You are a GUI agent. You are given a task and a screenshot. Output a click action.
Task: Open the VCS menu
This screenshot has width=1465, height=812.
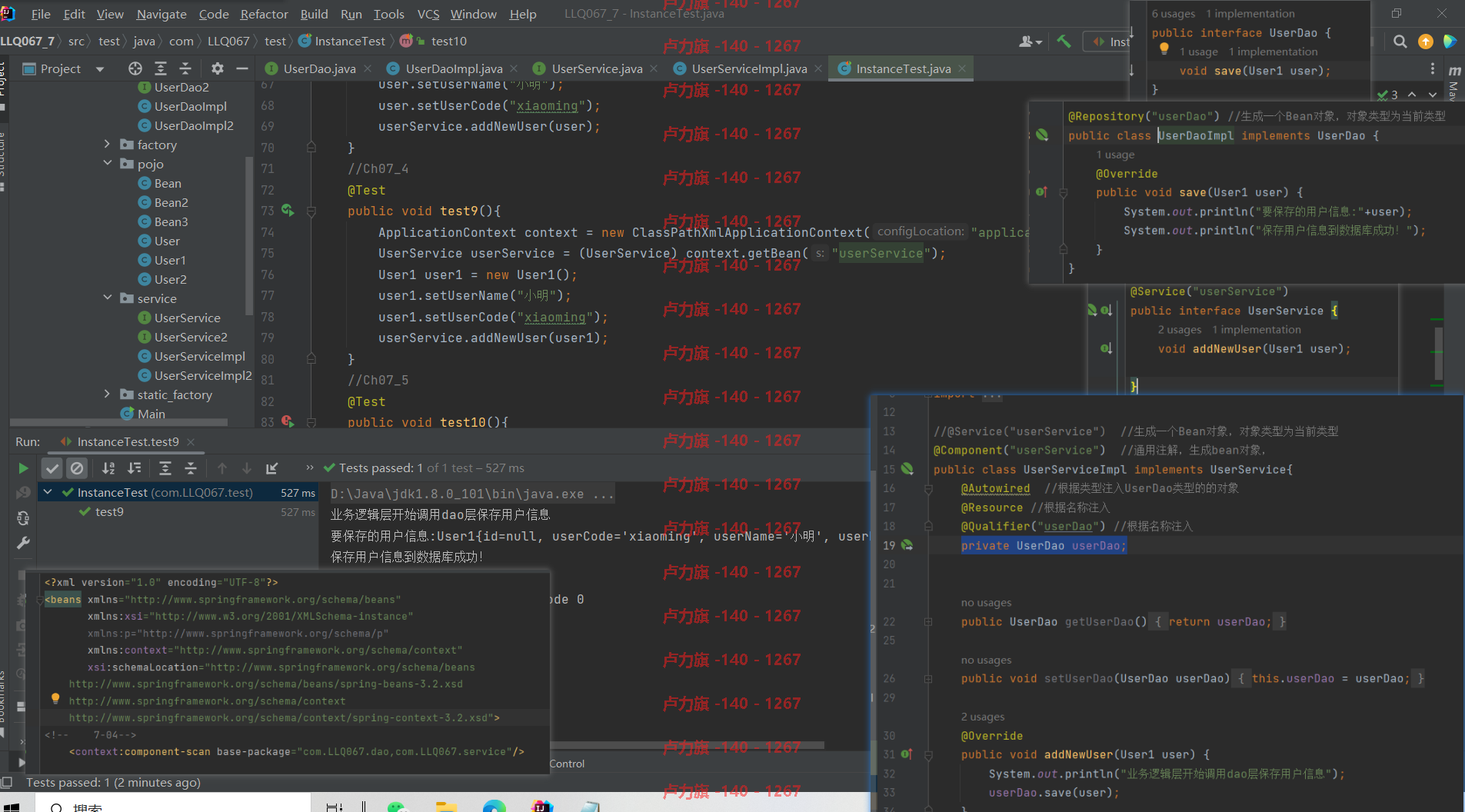point(428,14)
